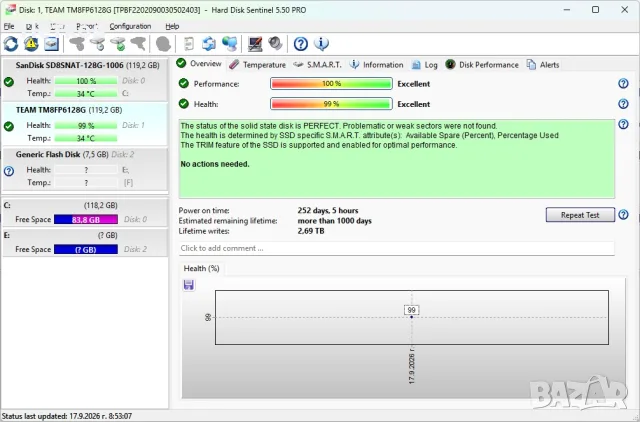Click the document report toolbar icon
640x422 pixels.
click(x=189, y=44)
